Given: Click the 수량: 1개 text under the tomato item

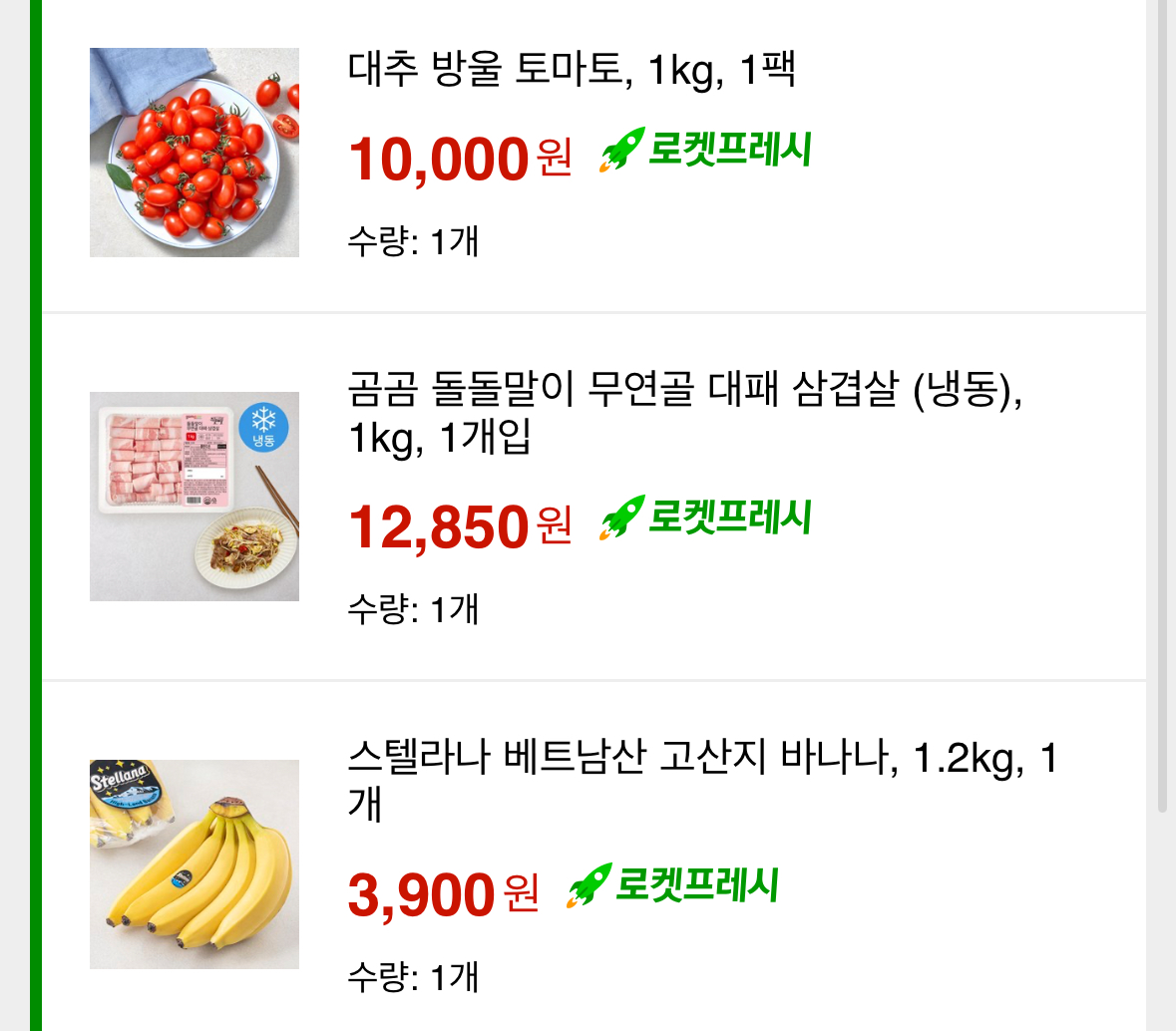Looking at the screenshot, I should pyautogui.click(x=413, y=241).
